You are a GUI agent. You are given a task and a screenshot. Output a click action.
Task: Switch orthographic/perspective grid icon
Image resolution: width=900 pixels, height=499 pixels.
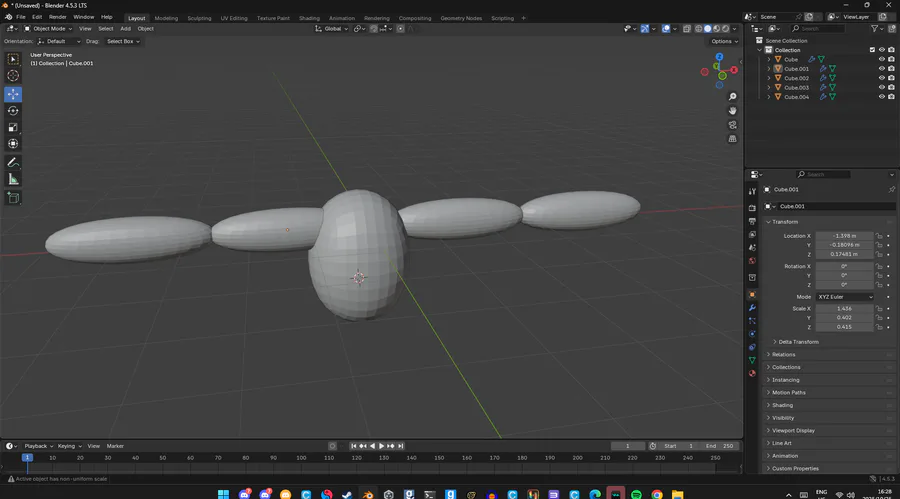[732, 139]
